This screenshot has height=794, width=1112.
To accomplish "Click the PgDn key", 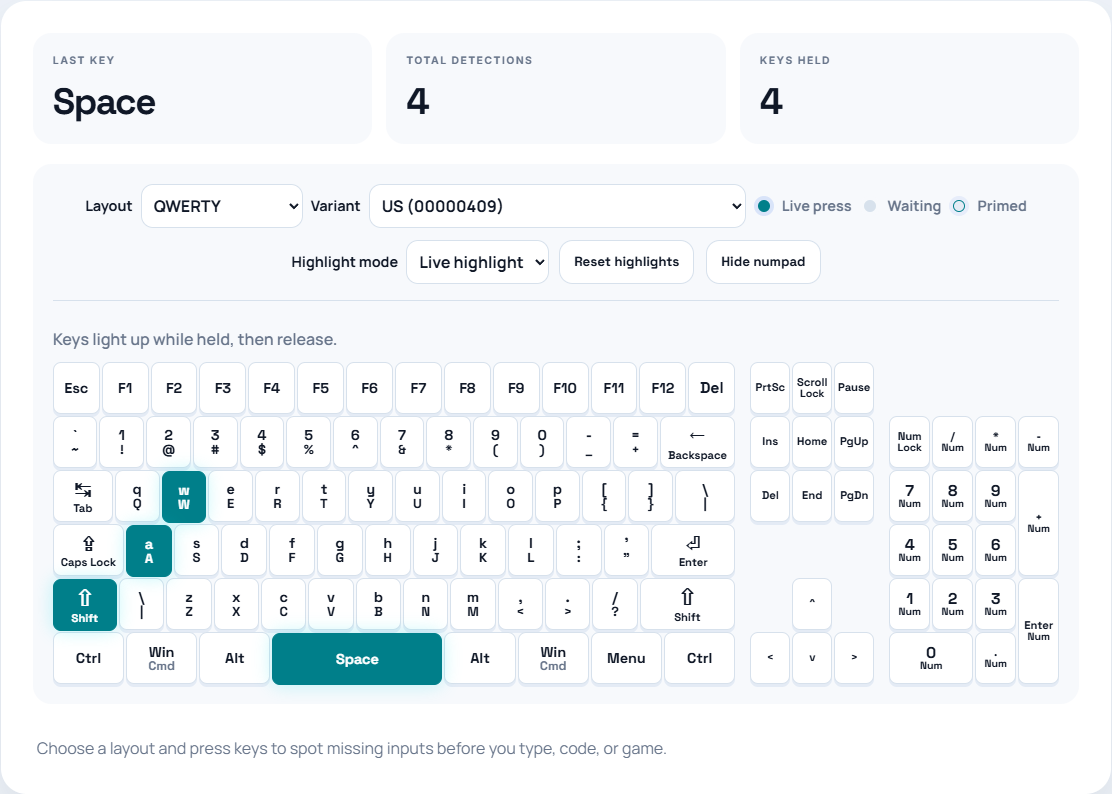I will click(x=854, y=496).
